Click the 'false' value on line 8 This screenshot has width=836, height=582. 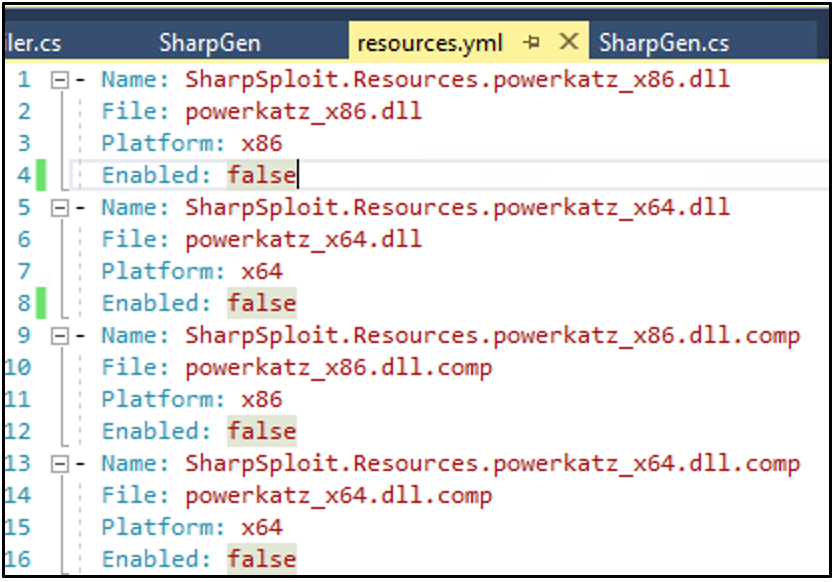tap(261, 303)
